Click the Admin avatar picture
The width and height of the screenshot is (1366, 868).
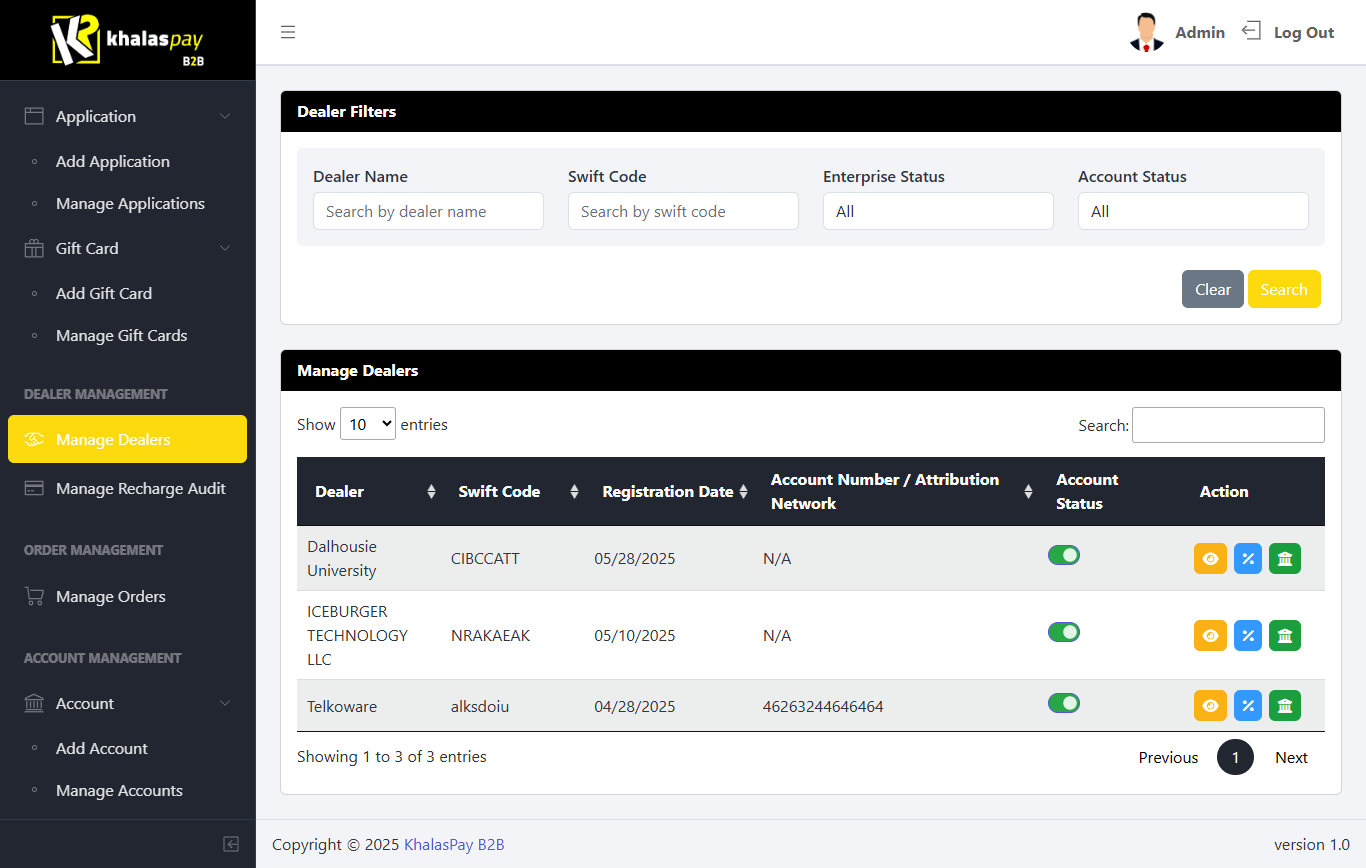[1146, 32]
